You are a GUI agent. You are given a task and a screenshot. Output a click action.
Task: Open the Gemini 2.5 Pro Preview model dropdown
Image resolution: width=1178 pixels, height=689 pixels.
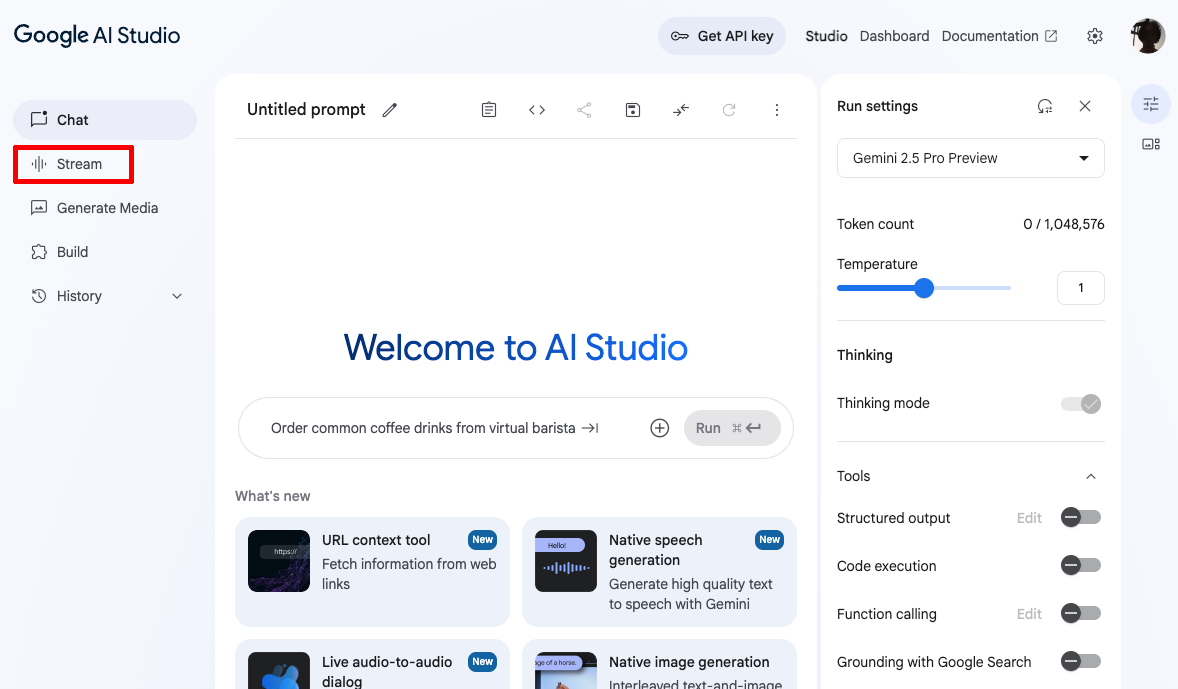point(971,158)
